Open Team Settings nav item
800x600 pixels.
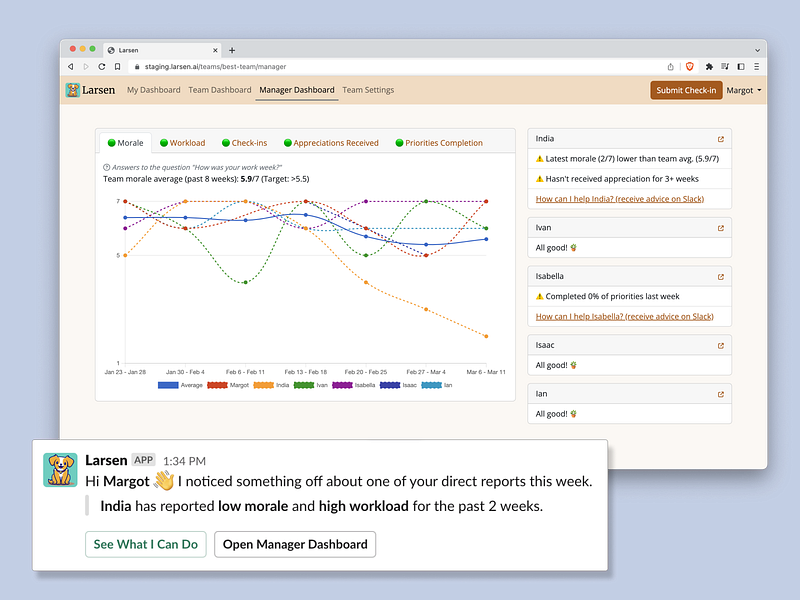click(x=368, y=90)
